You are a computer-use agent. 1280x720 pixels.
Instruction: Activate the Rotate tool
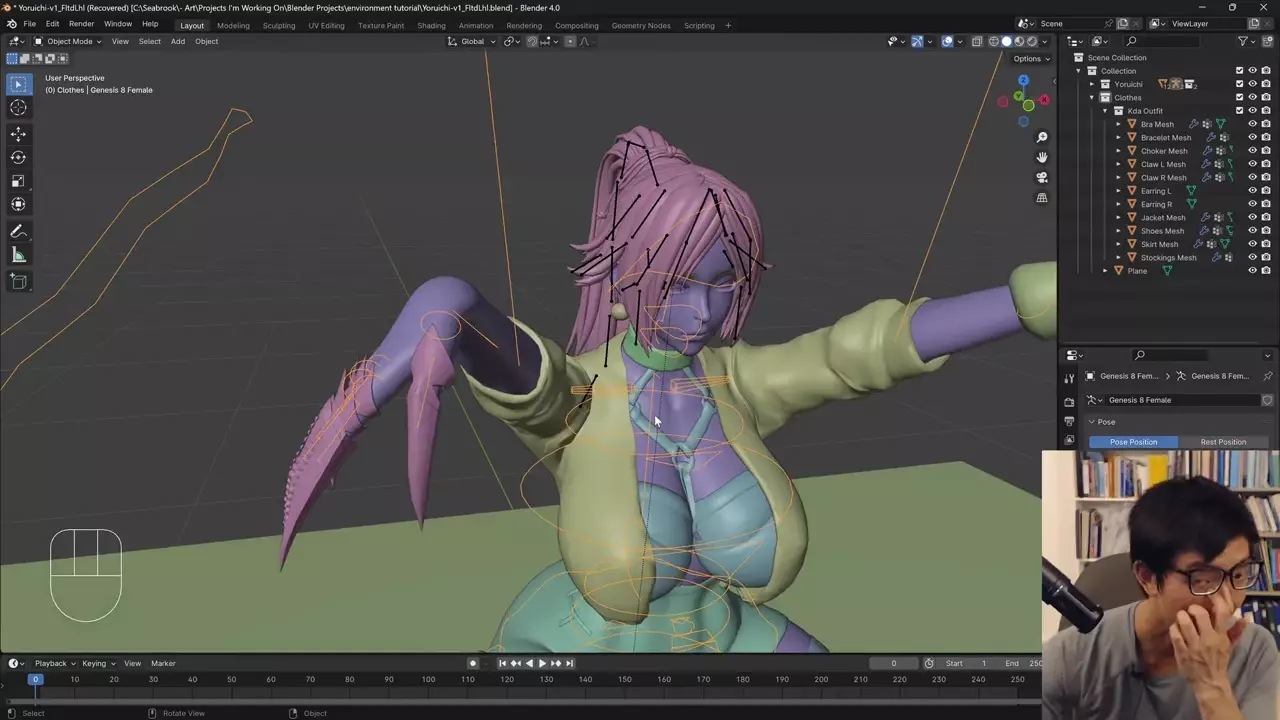click(x=18, y=157)
